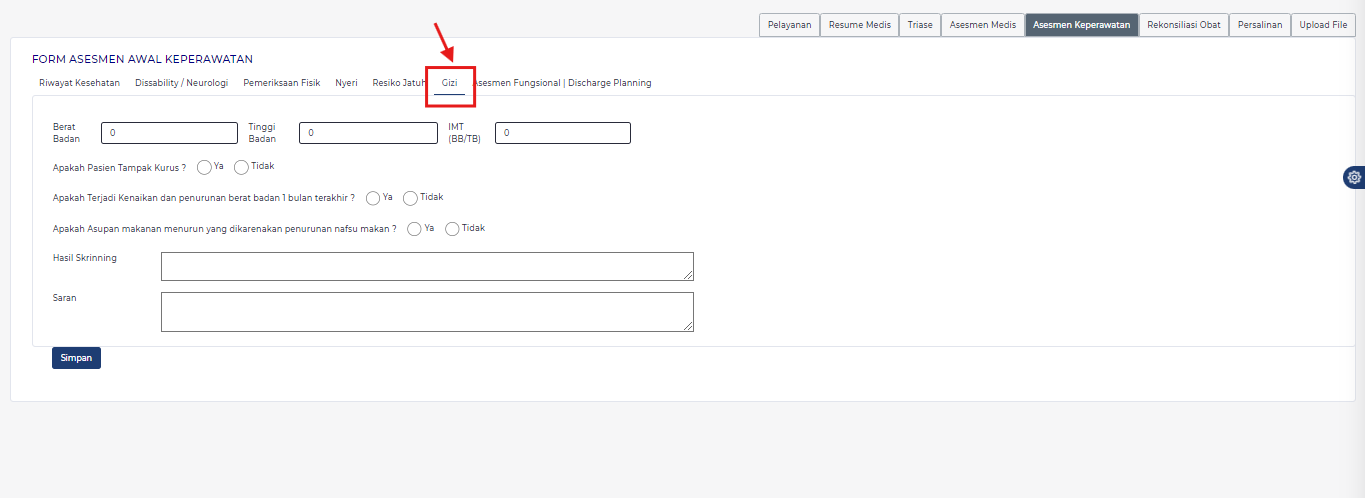Select Ya for Asupan makanan menurun

414,229
